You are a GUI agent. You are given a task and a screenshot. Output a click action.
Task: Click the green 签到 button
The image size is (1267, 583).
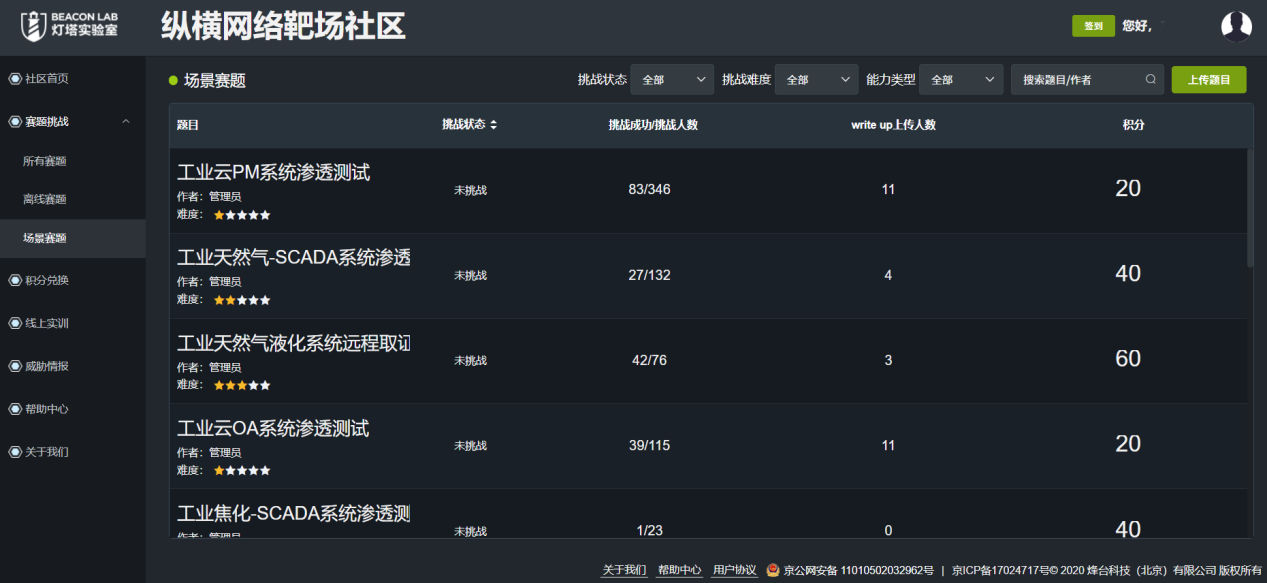pos(1093,26)
